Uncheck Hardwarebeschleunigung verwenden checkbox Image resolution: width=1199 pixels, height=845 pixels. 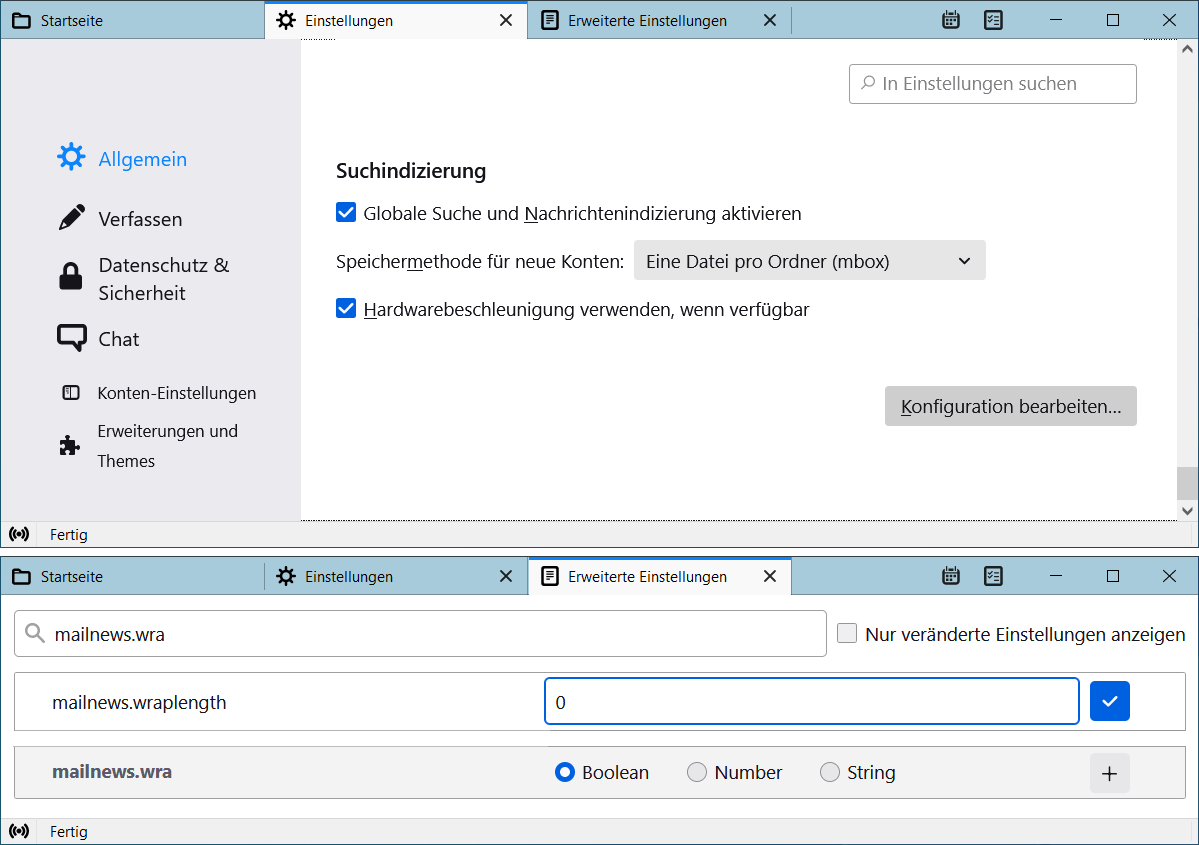pyautogui.click(x=346, y=309)
